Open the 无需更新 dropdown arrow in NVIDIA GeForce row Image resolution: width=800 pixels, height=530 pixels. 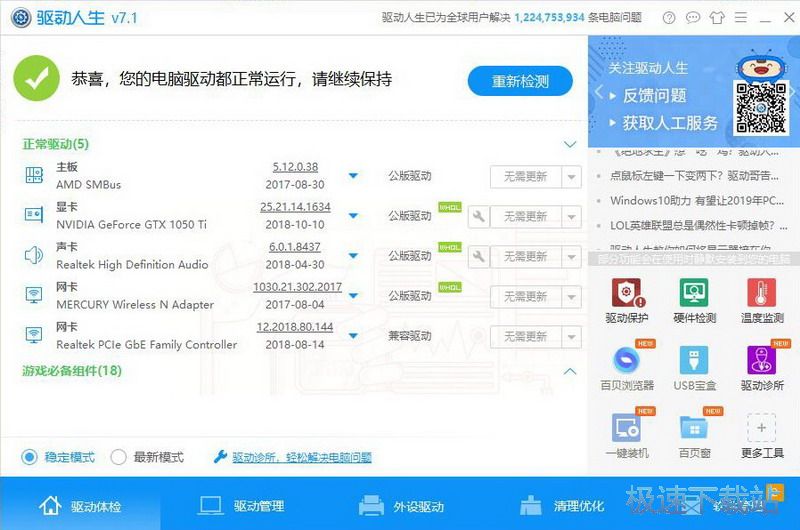(x=571, y=217)
